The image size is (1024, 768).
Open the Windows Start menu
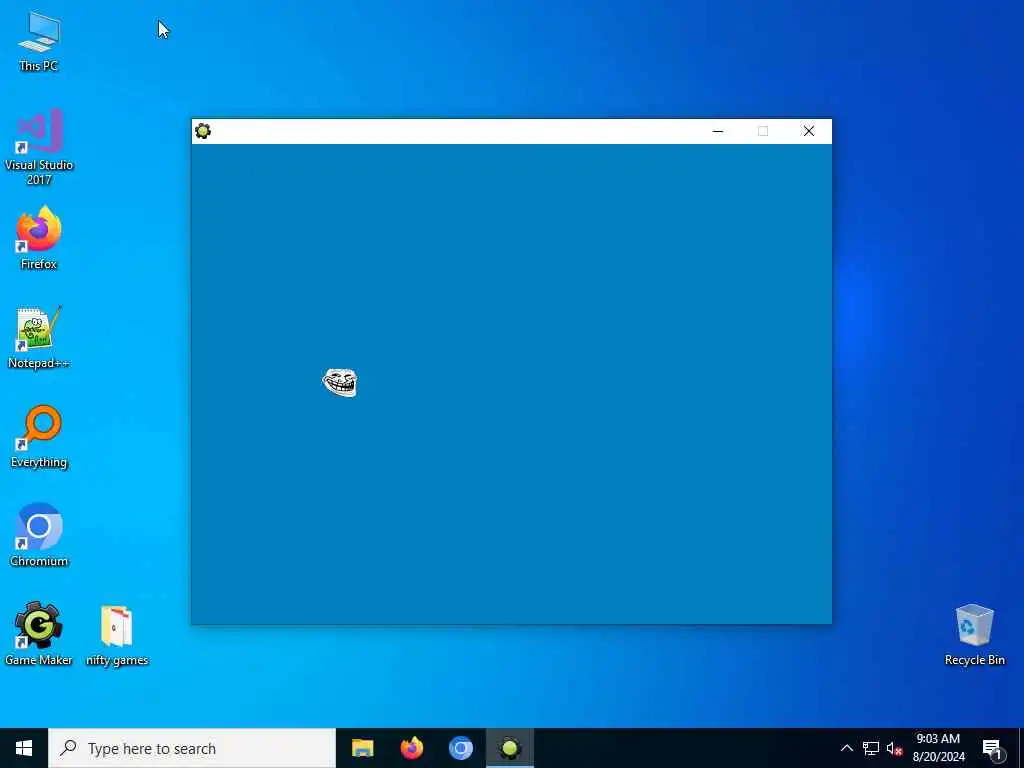[24, 748]
